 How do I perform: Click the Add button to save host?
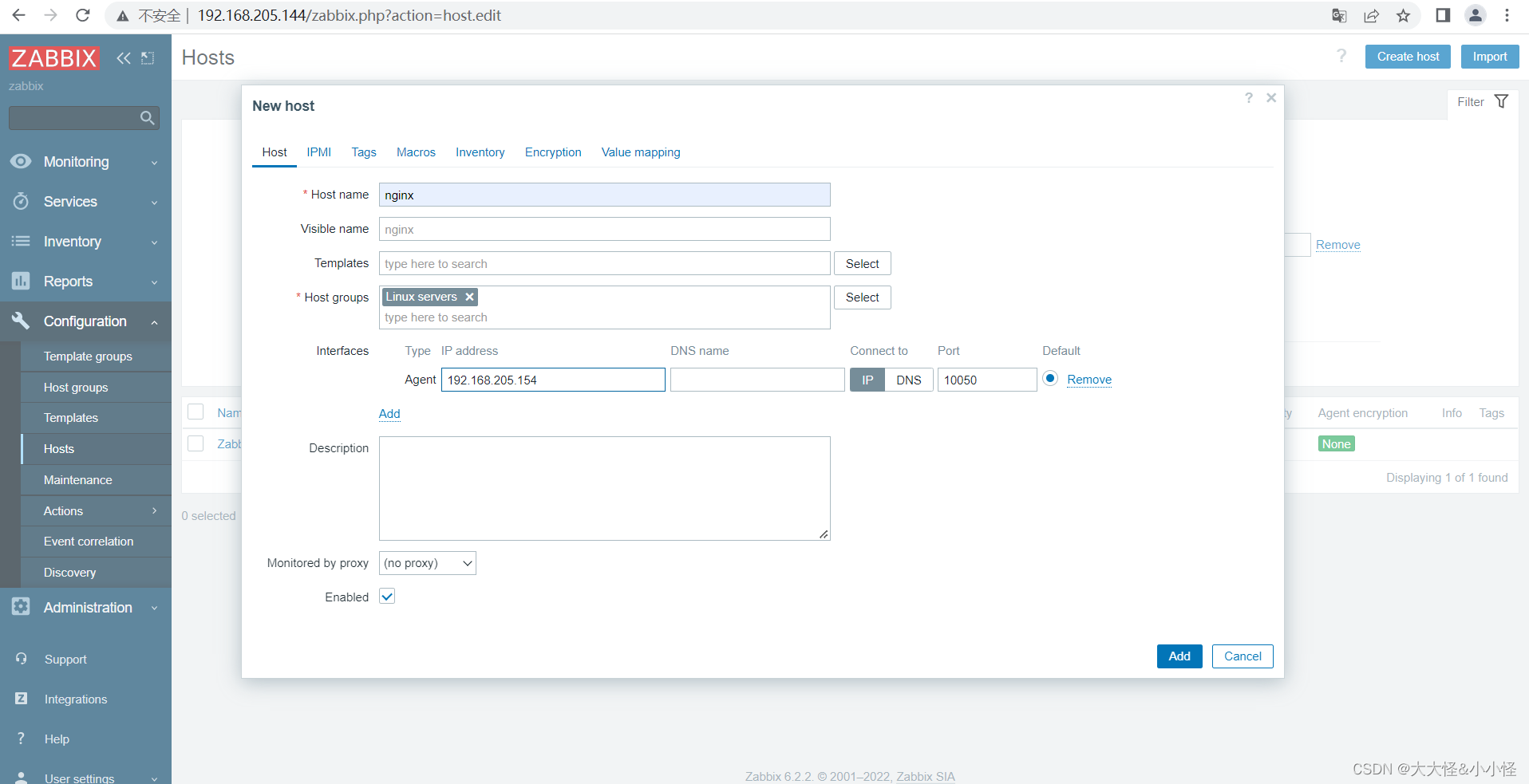[x=1179, y=656]
